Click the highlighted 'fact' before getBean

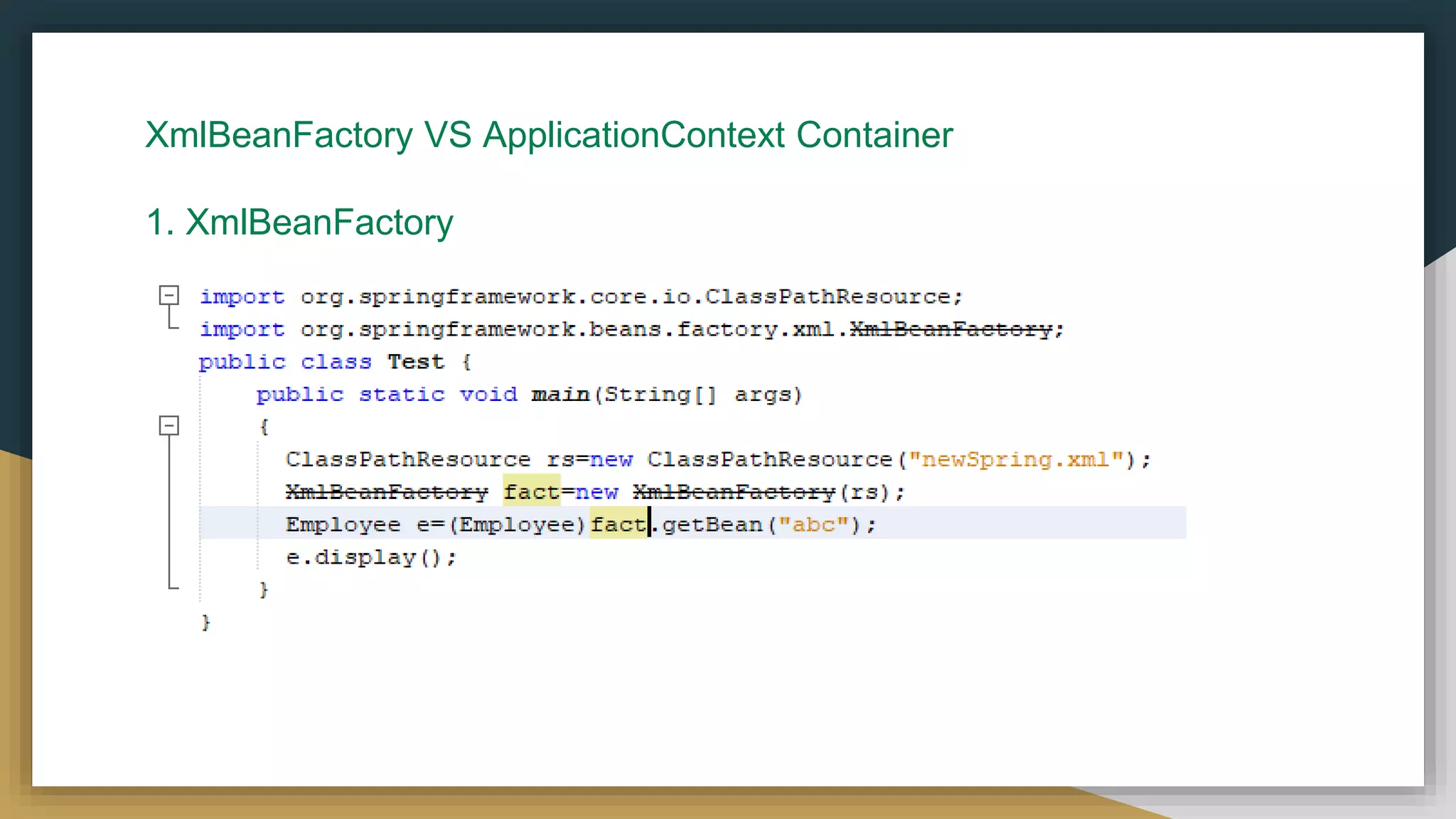(619, 524)
